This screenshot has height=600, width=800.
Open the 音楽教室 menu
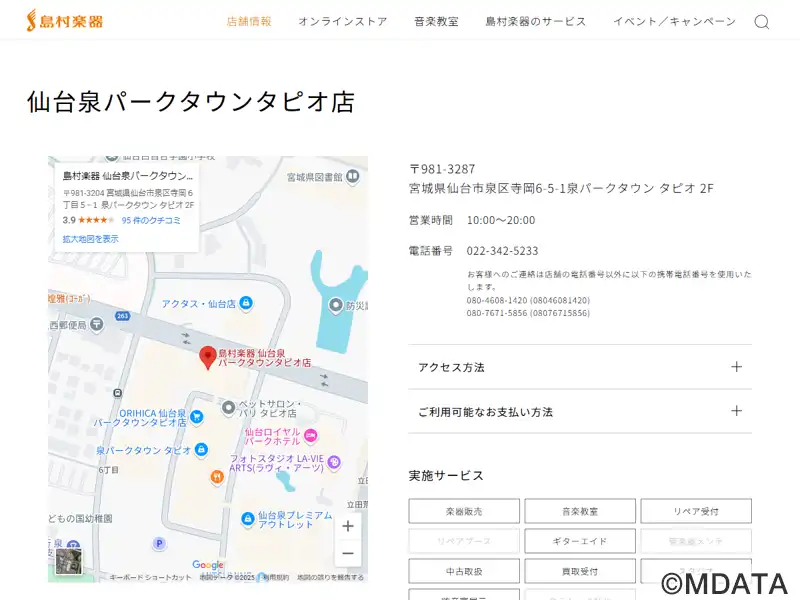click(x=436, y=21)
